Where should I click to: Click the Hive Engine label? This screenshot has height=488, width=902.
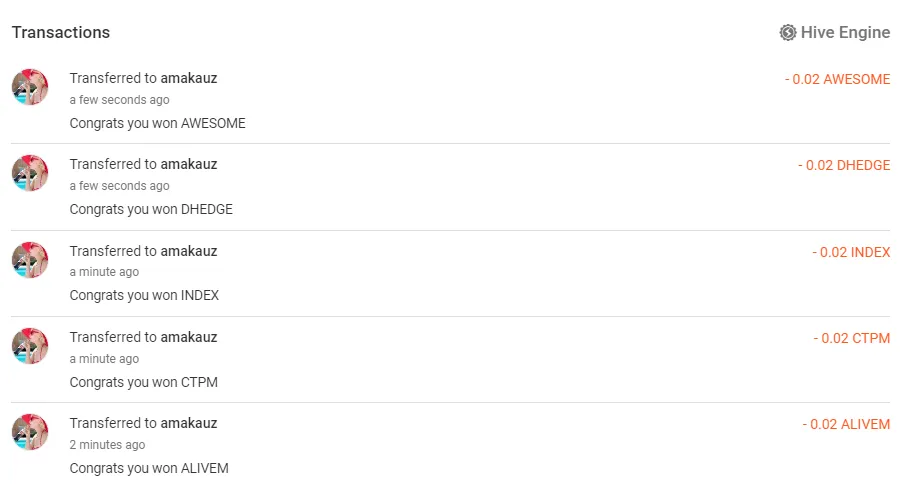tap(845, 33)
